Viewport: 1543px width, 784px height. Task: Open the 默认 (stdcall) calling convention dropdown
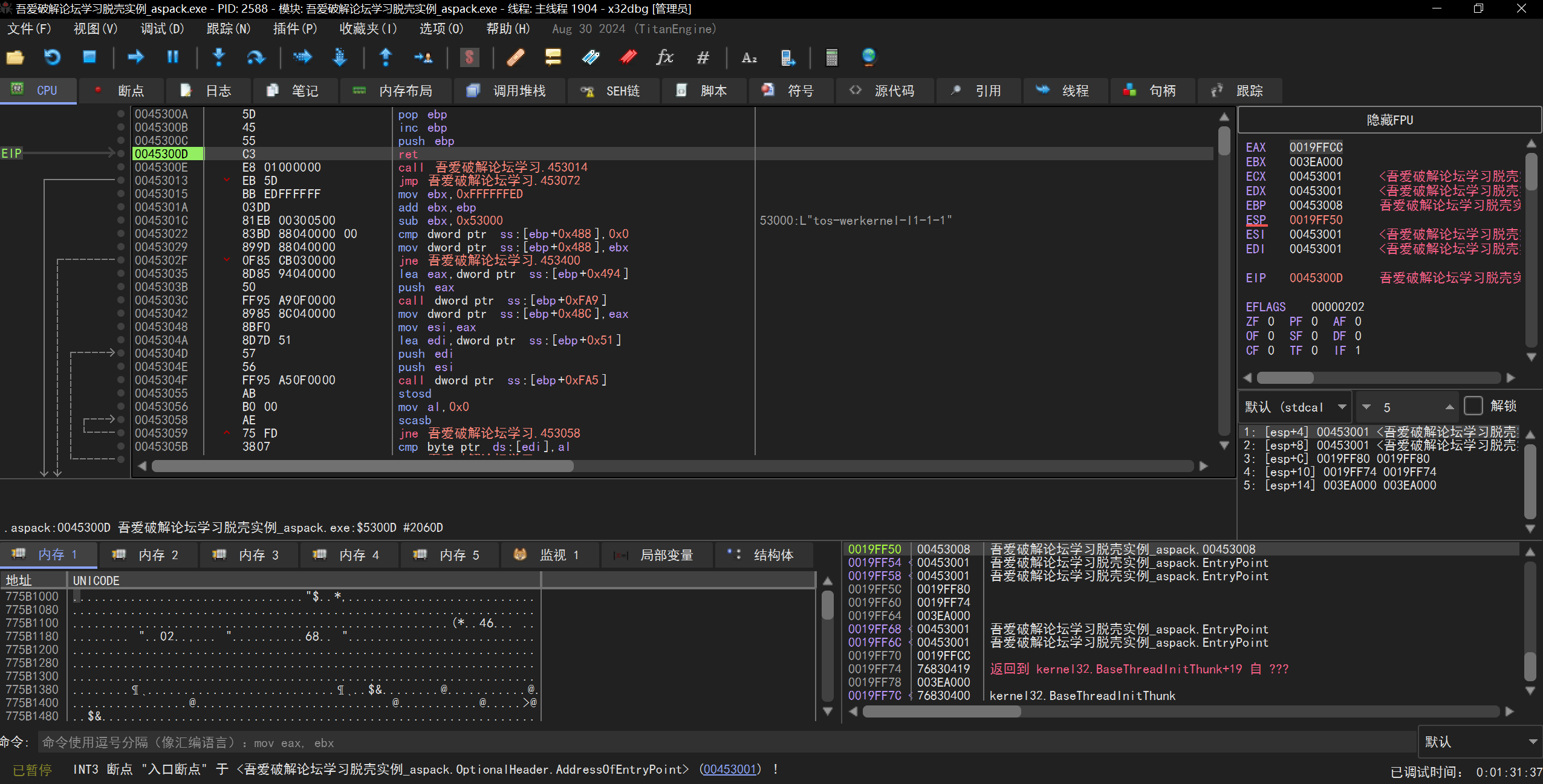point(1294,407)
